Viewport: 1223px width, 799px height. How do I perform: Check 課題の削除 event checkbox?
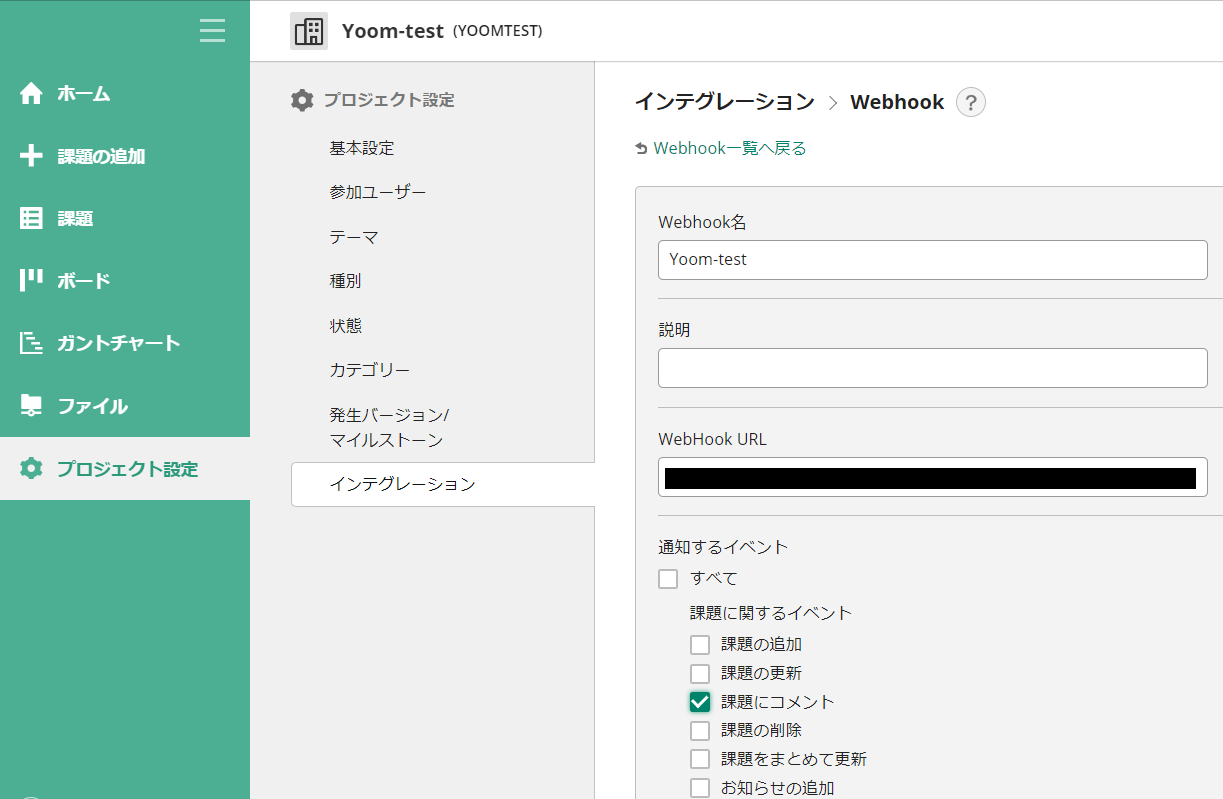pos(700,731)
